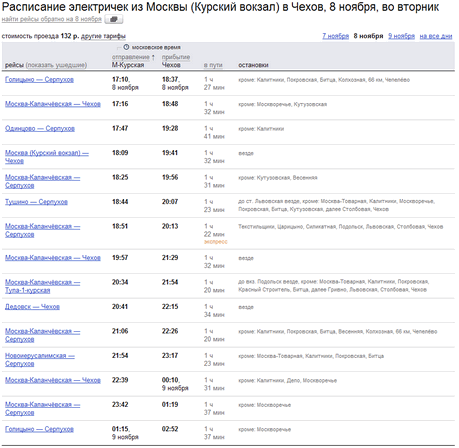Open Тушино — Серпухов route link
This screenshot has width=459, height=448.
36,202
